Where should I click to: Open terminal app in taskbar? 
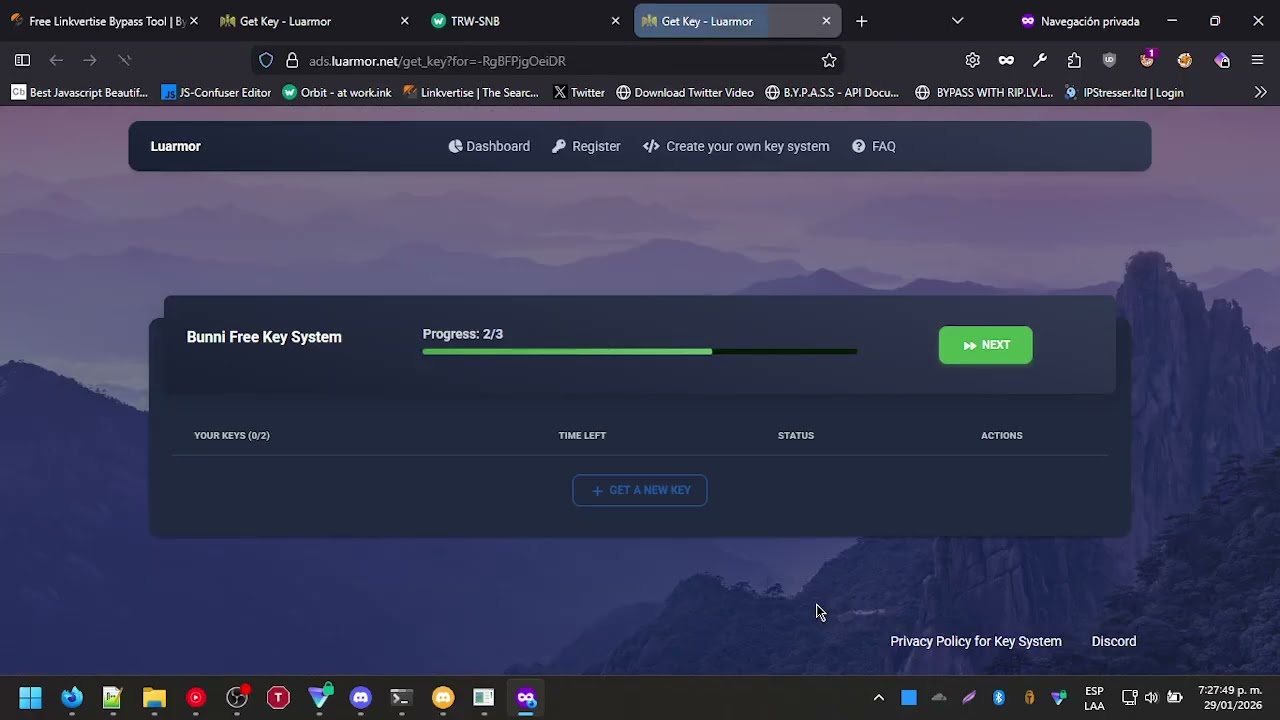(x=402, y=697)
